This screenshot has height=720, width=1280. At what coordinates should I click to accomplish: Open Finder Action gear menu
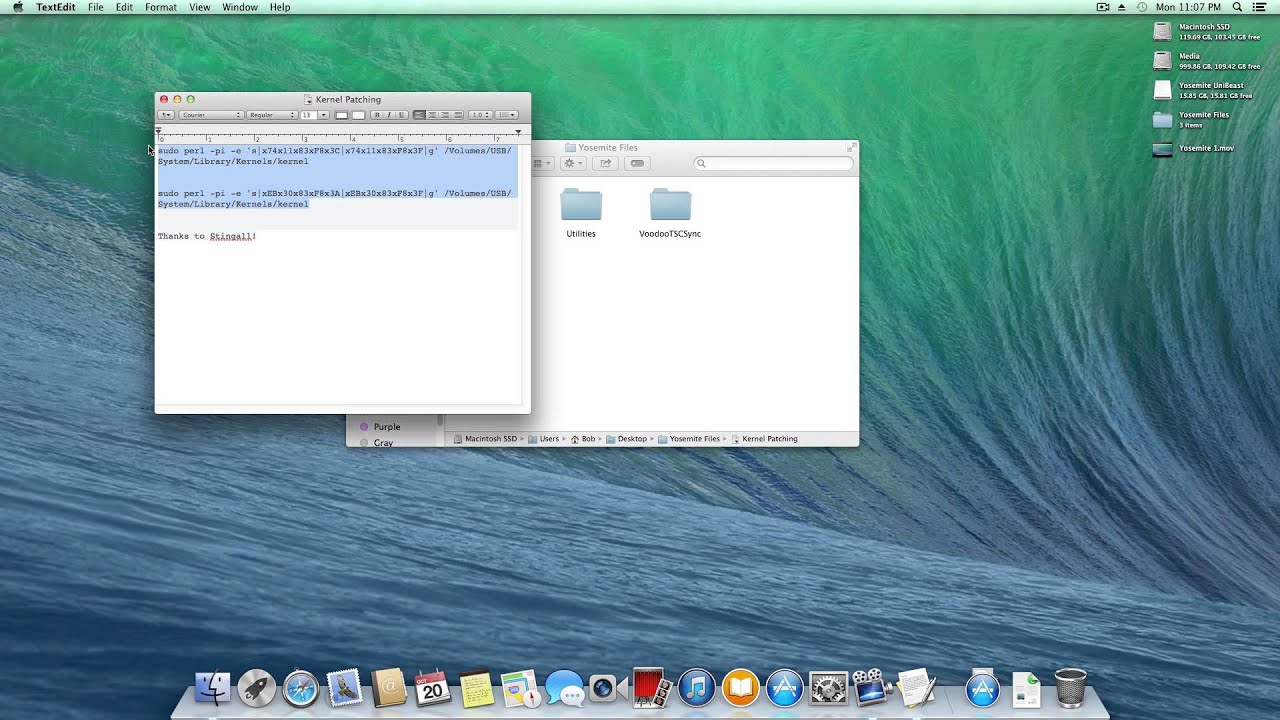[573, 163]
